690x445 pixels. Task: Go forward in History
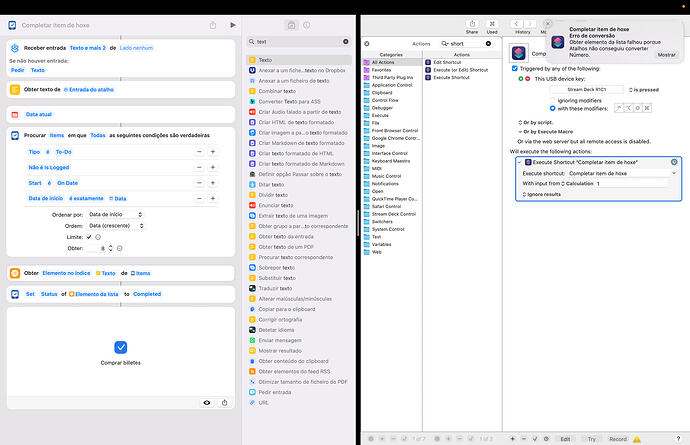(530, 24)
